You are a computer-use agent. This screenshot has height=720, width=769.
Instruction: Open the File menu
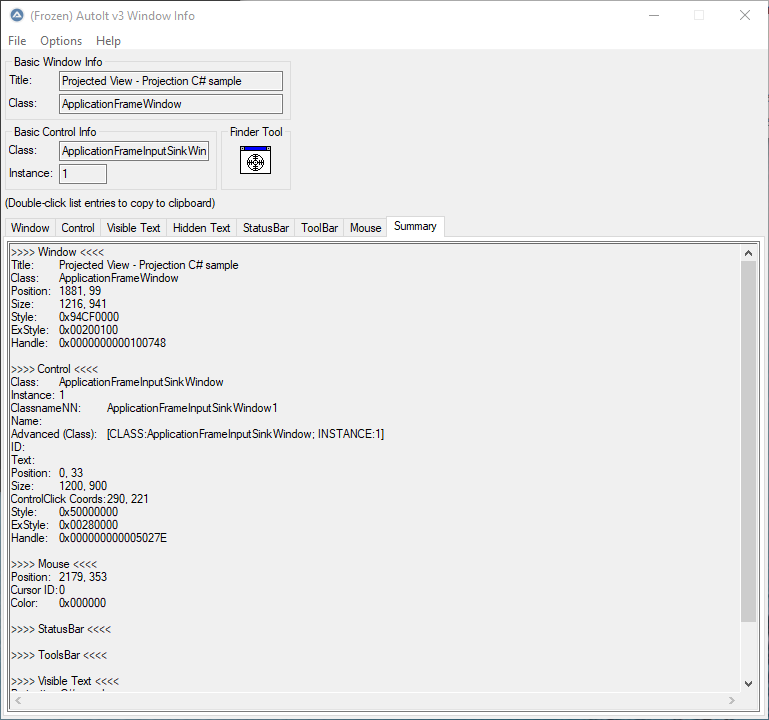point(17,41)
